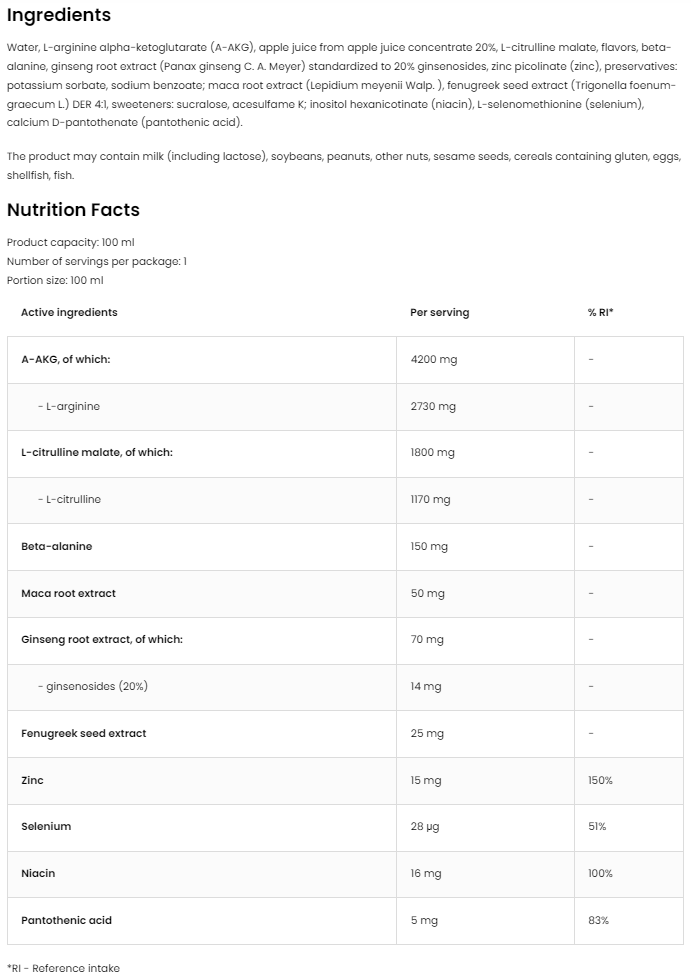The width and height of the screenshot is (691, 977).
Task: Click the L-arginine 2730 mg value
Action: (433, 406)
